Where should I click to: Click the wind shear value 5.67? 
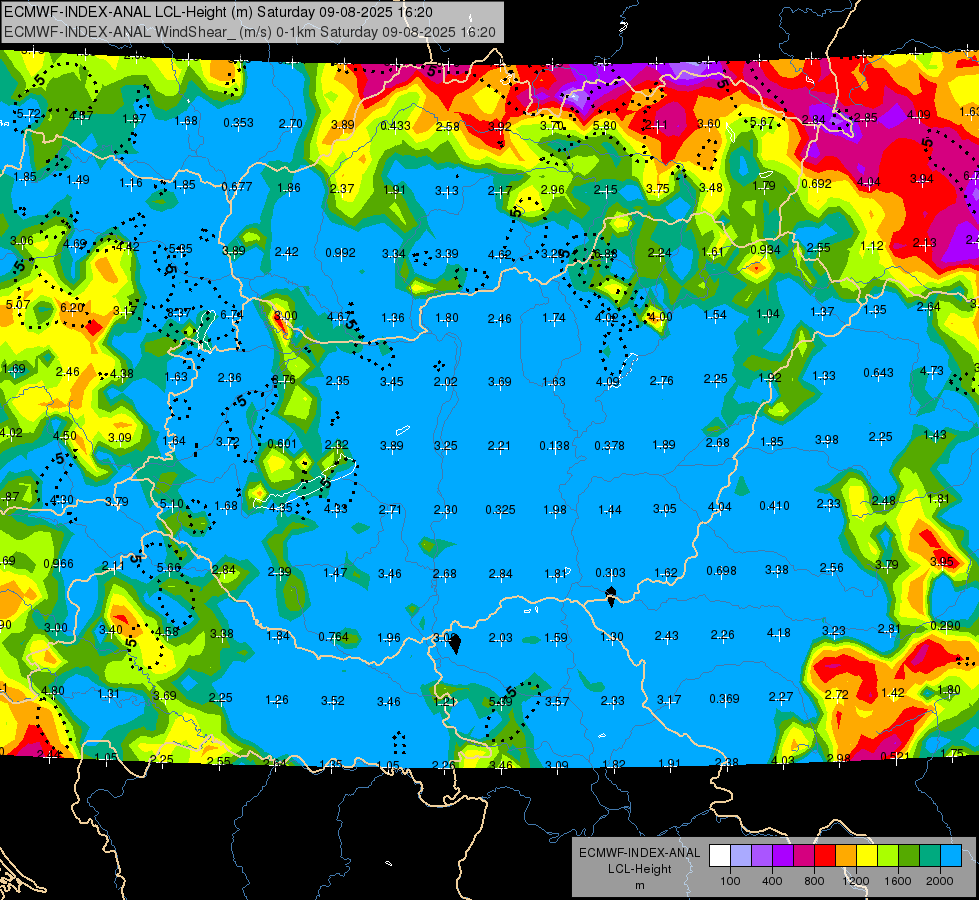(x=762, y=122)
